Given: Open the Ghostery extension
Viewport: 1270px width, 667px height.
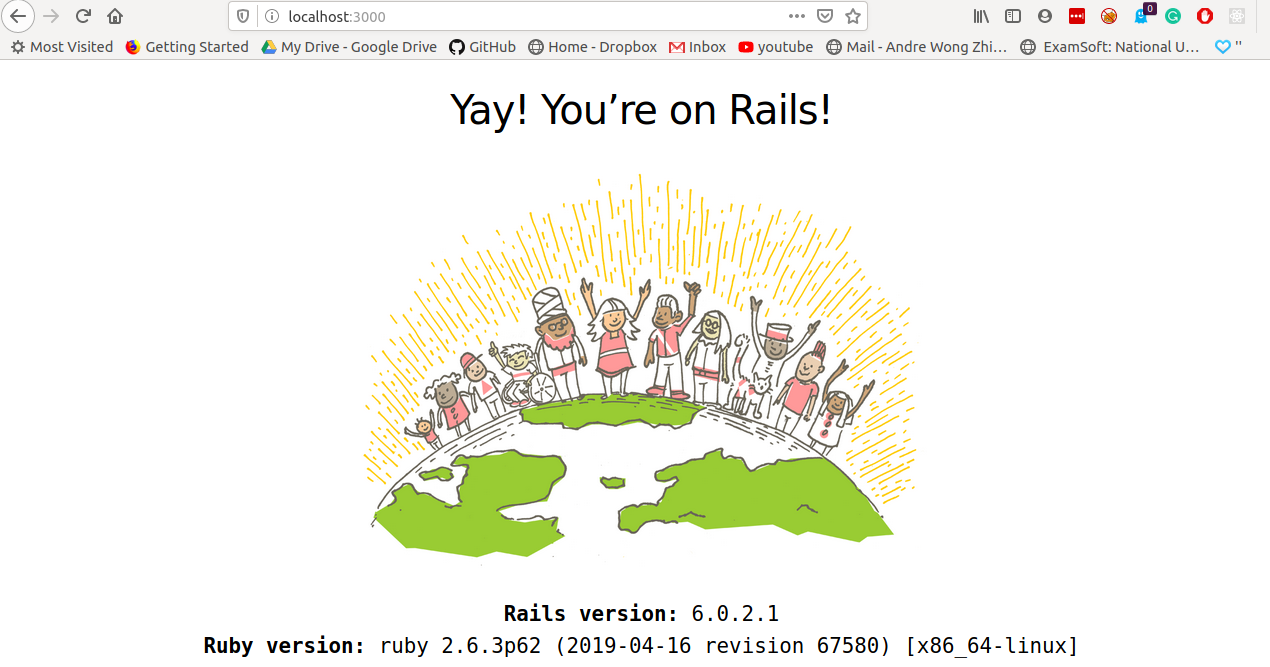Looking at the screenshot, I should [1141, 16].
